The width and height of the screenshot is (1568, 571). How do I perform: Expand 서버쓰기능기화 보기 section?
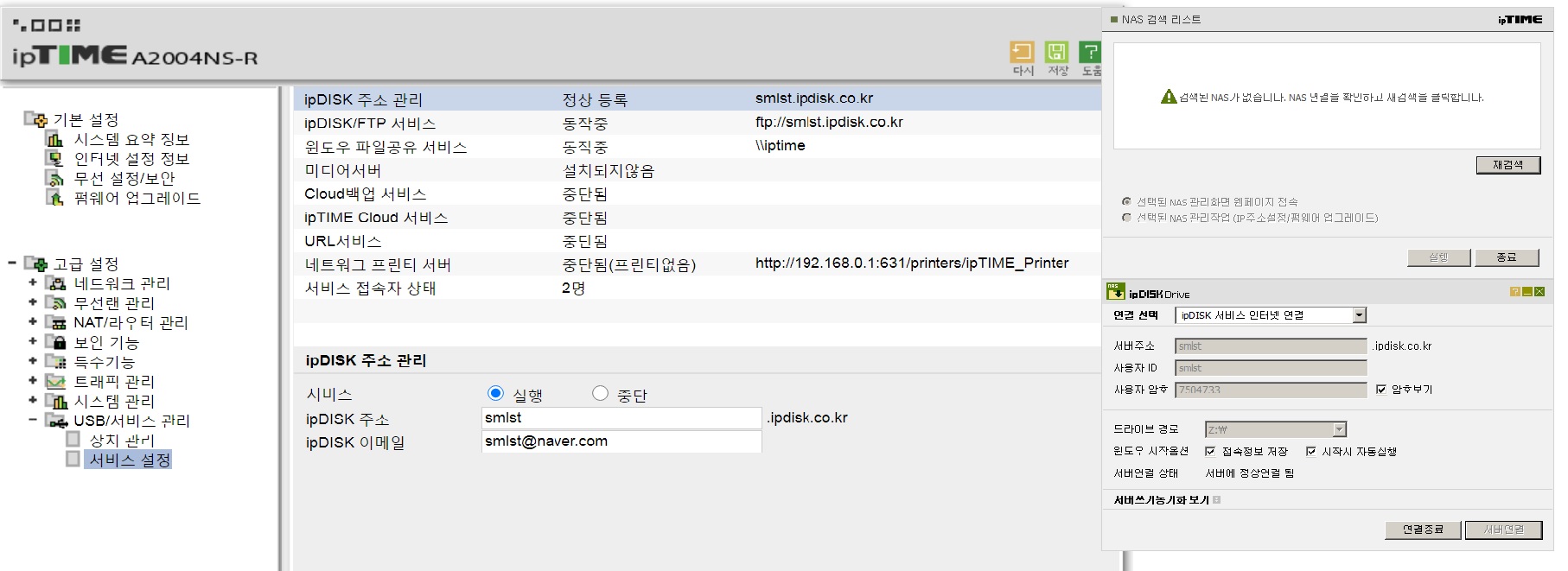1217,499
